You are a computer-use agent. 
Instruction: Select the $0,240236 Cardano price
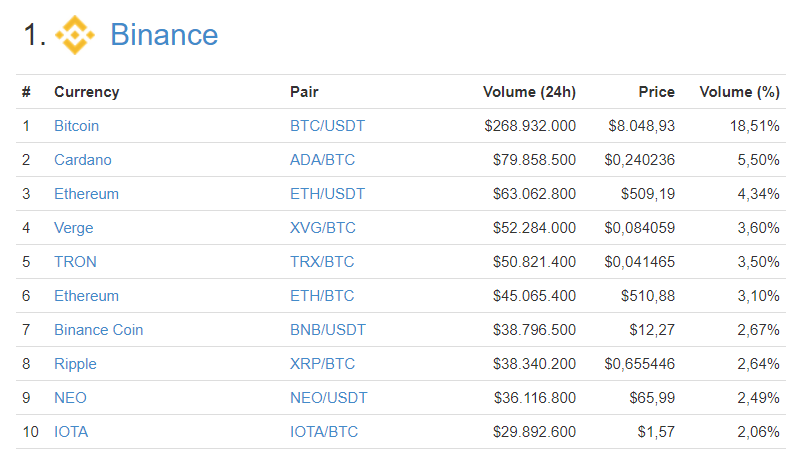[x=640, y=160]
